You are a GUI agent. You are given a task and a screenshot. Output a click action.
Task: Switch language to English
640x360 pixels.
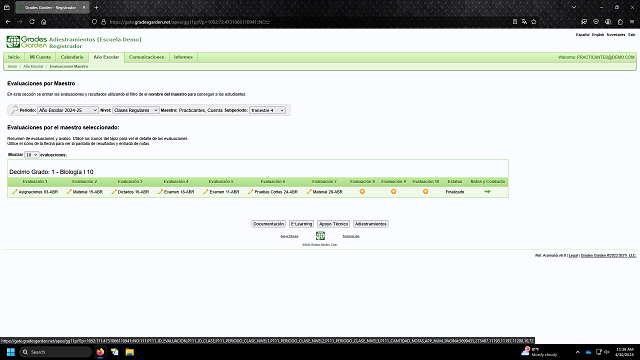pyautogui.click(x=598, y=35)
